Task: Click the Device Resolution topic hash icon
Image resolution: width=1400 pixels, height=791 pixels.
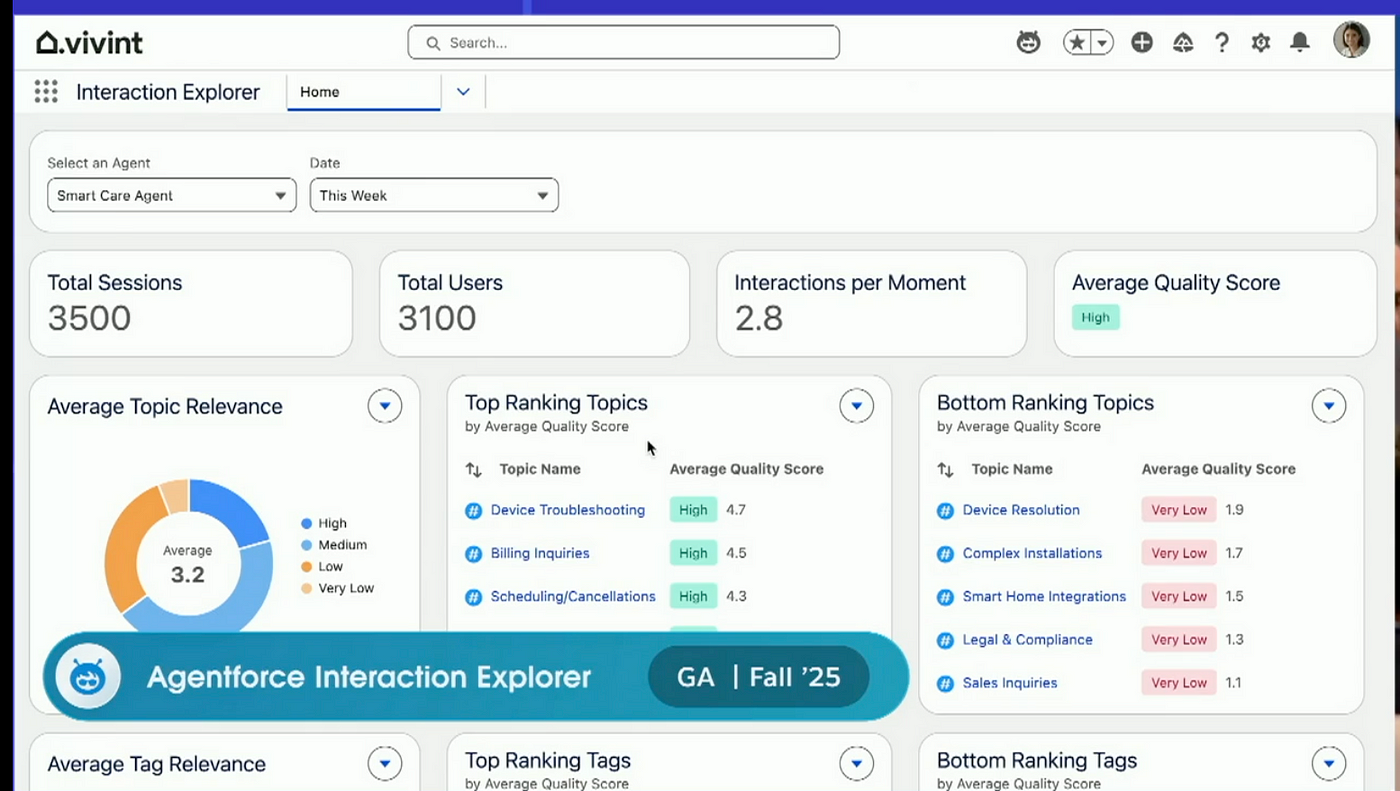Action: pyautogui.click(x=945, y=511)
